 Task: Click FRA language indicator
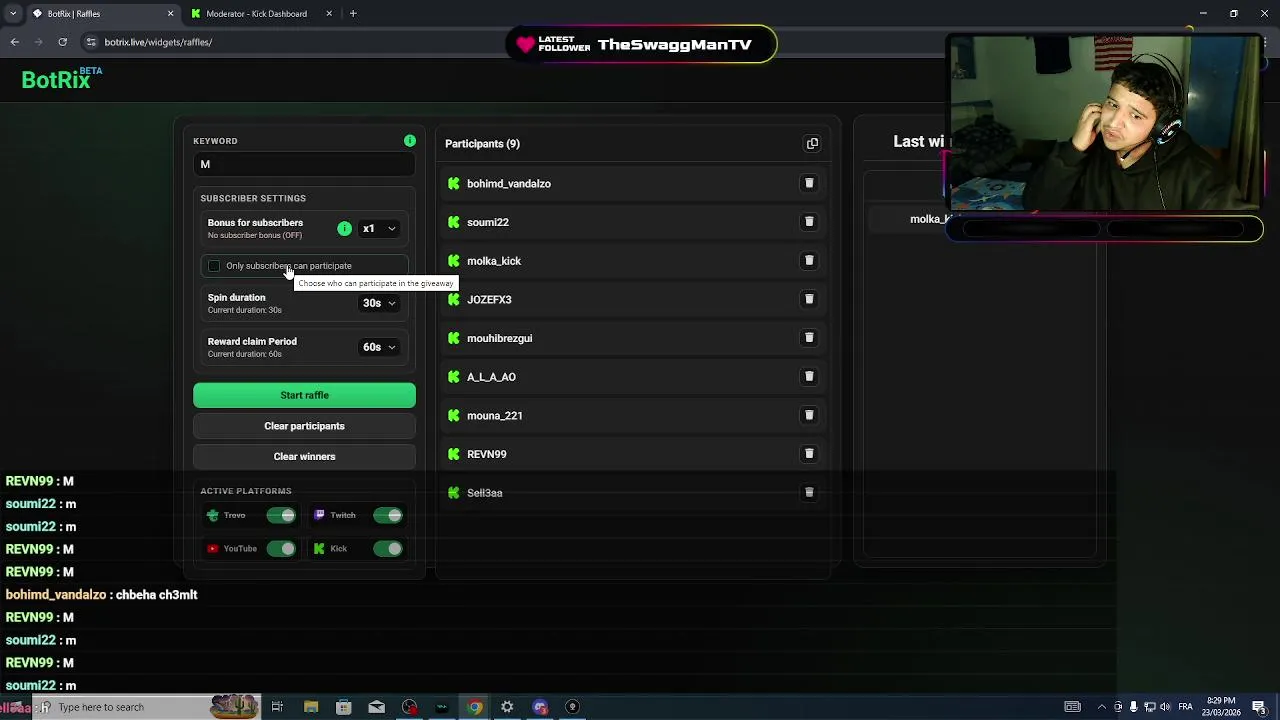click(1185, 707)
